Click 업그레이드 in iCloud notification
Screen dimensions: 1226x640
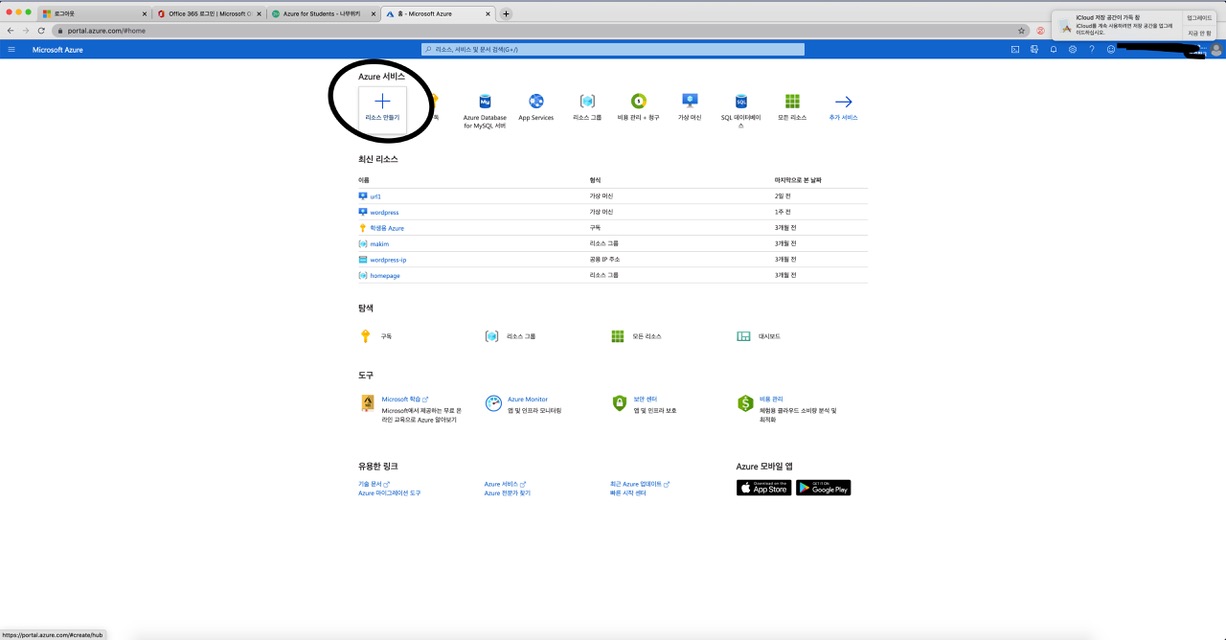1199,17
